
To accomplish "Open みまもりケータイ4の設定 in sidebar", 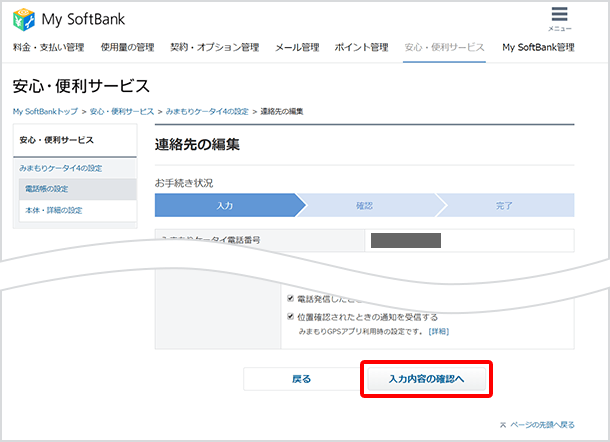I will pyautogui.click(x=61, y=168).
